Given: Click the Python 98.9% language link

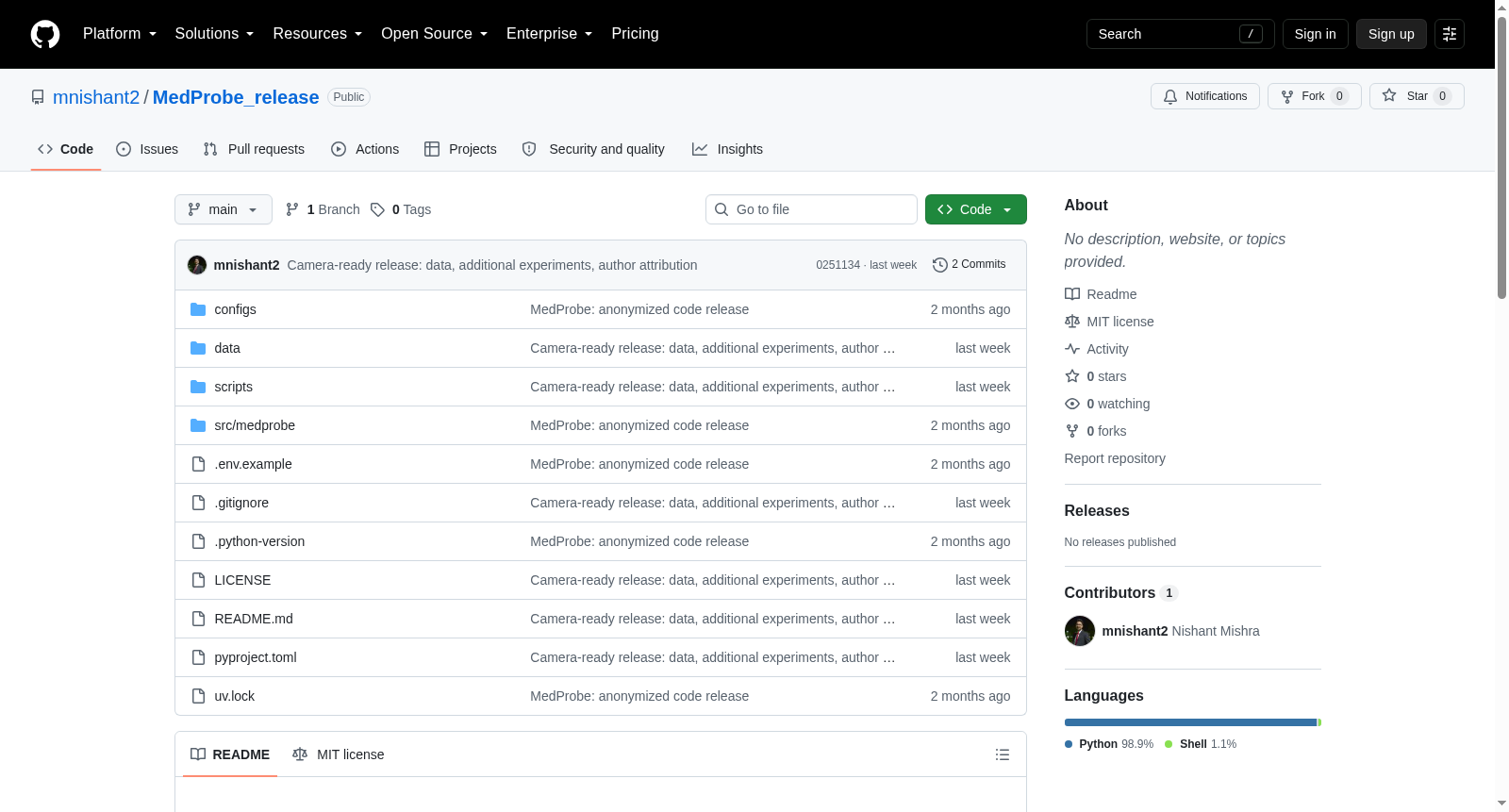Looking at the screenshot, I should pyautogui.click(x=1109, y=744).
